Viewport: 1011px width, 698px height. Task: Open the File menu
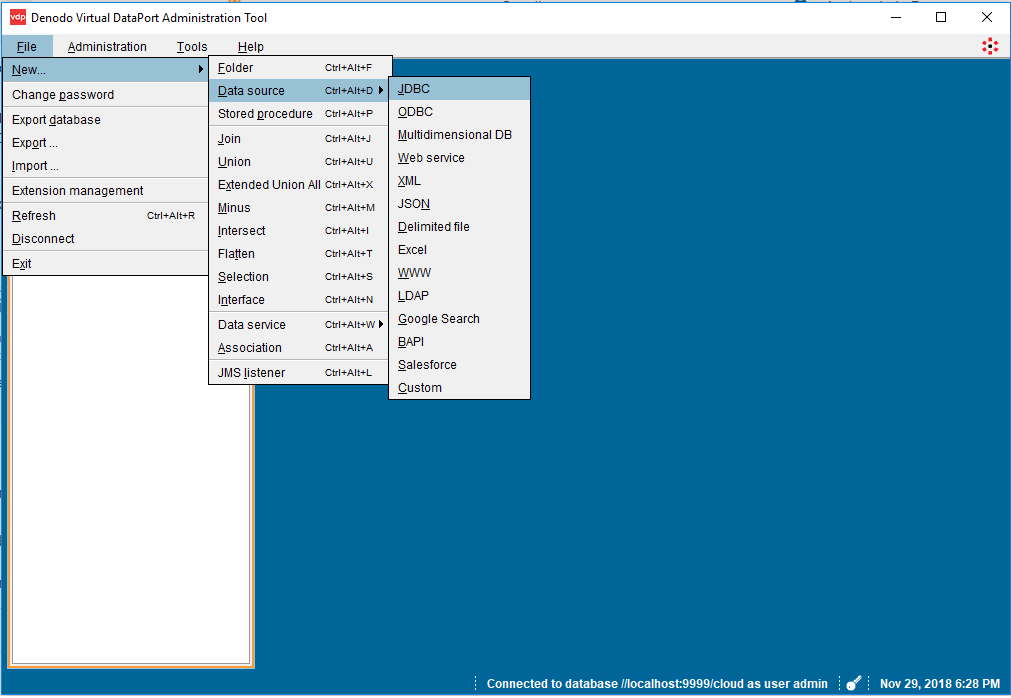point(27,46)
